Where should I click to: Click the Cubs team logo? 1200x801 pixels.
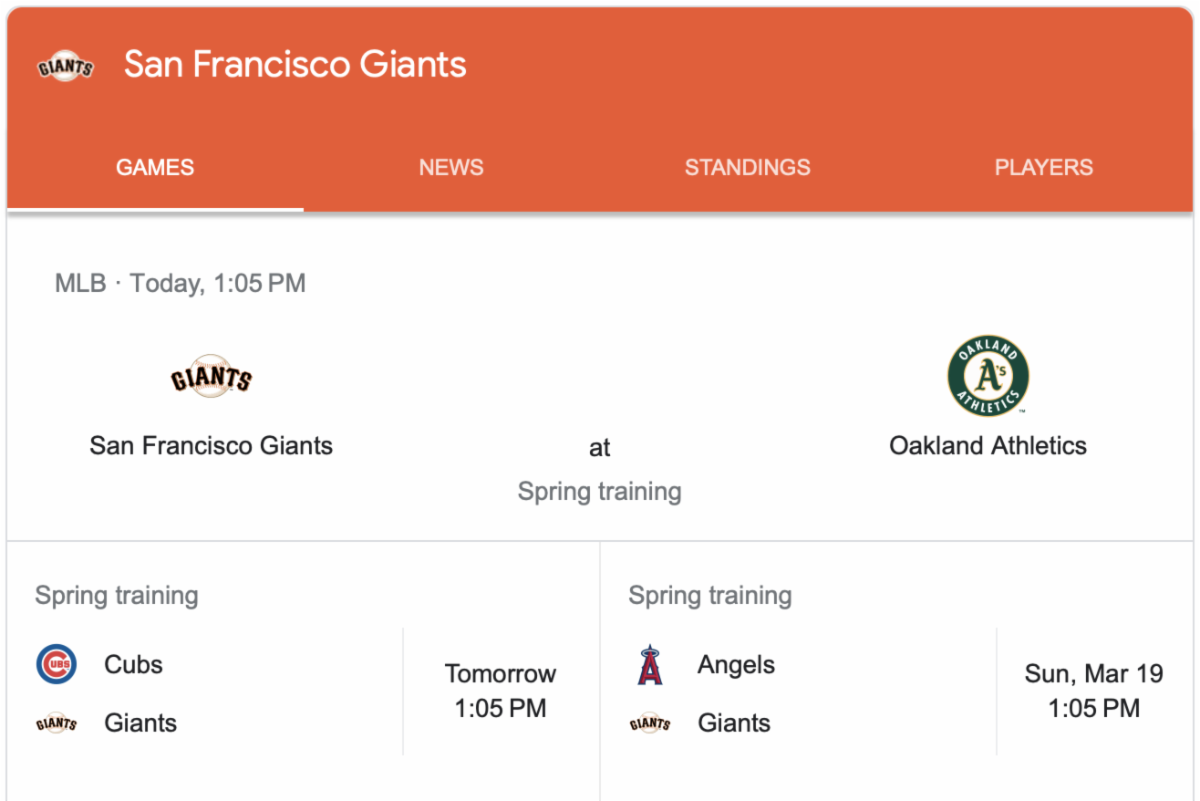tap(56, 664)
